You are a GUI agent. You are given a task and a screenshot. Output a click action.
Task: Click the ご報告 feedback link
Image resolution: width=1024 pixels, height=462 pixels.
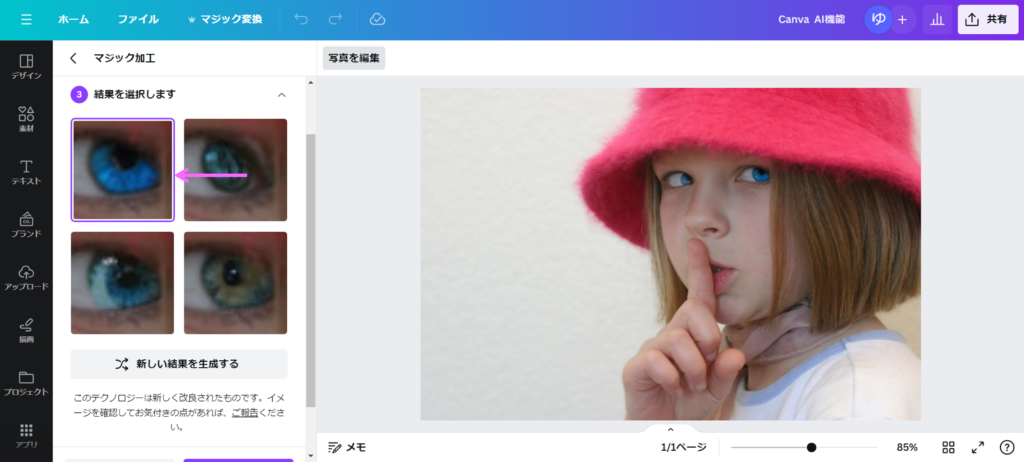point(245,411)
